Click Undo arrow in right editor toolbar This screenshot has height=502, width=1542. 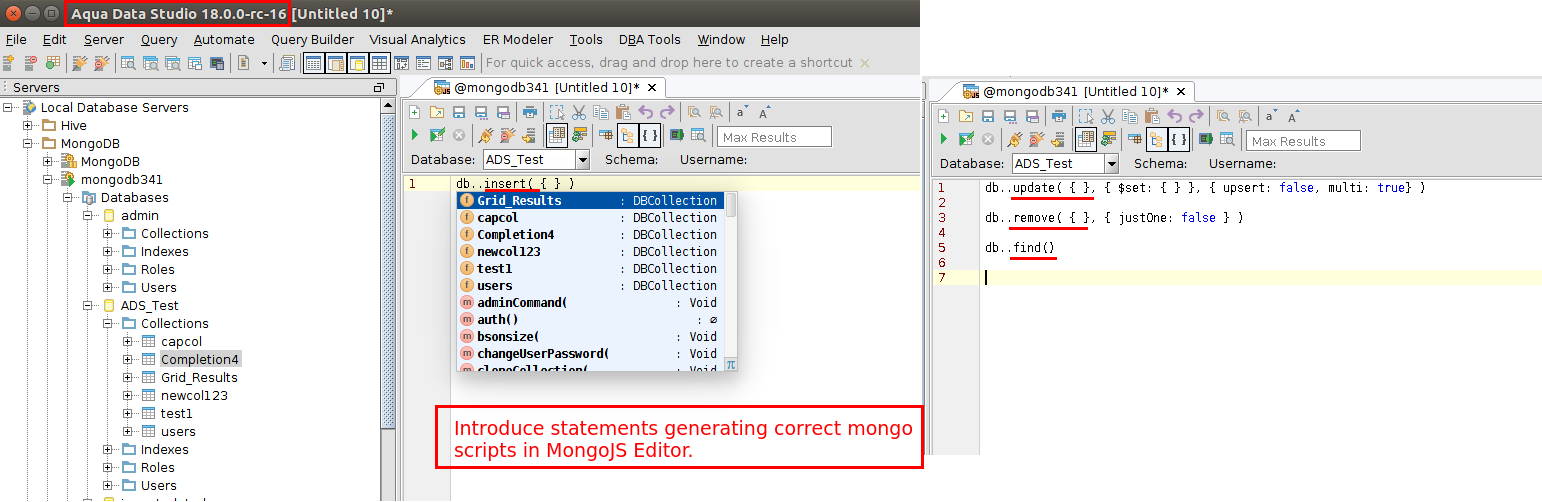1174,116
